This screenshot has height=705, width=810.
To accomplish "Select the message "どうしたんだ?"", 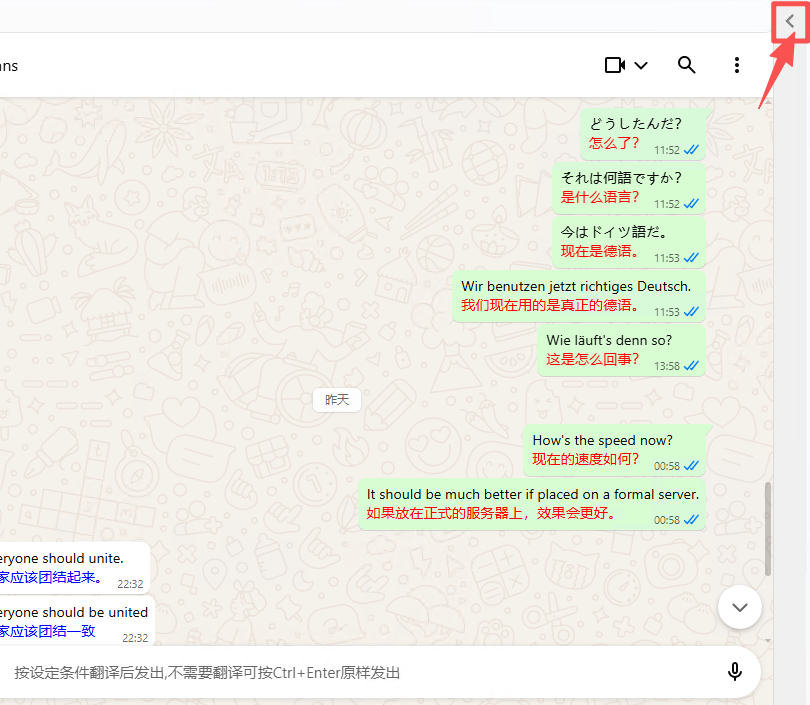I will coord(635,124).
